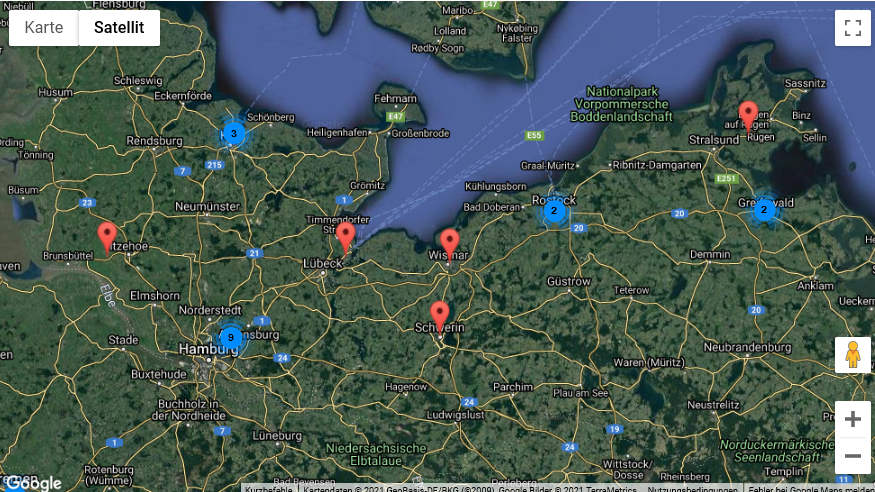
Task: Zoom in with the plus button
Action: [852, 419]
